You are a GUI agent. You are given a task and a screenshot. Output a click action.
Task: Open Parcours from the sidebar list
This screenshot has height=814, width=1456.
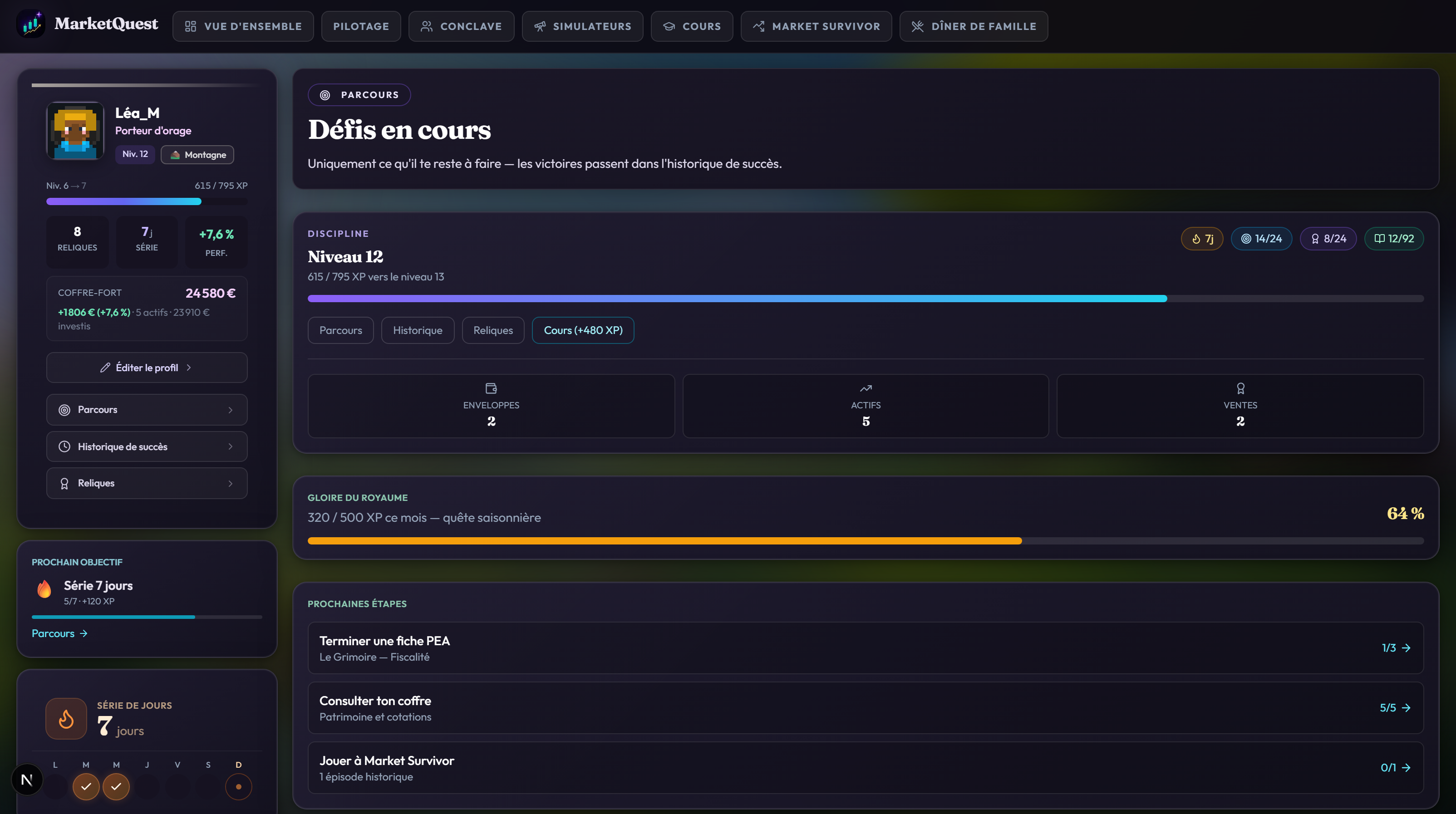pos(147,410)
